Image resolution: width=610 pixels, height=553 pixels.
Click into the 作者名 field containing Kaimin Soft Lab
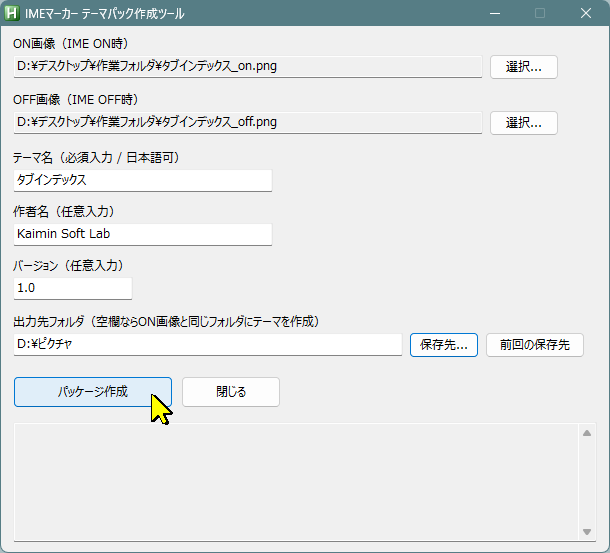point(143,234)
